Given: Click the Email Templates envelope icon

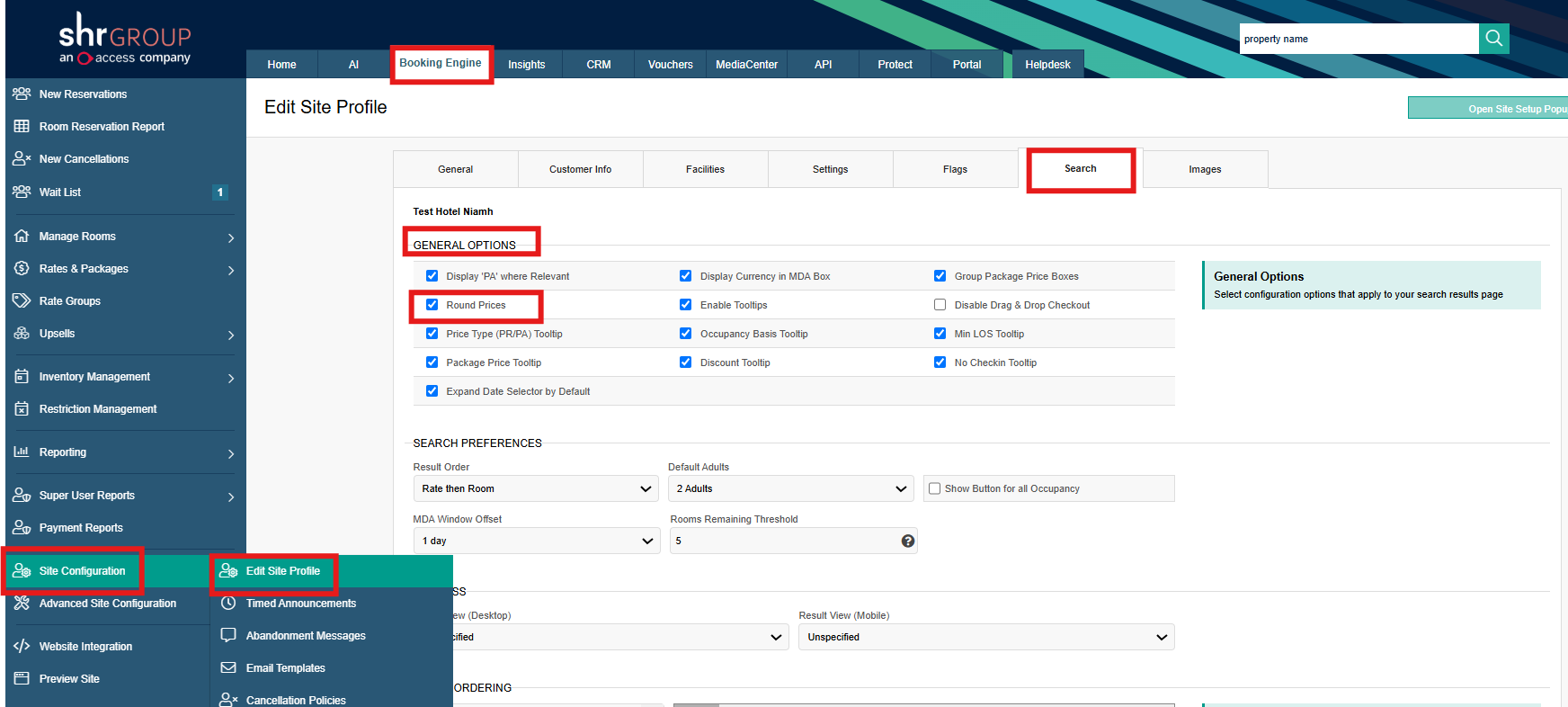Looking at the screenshot, I should [x=228, y=667].
